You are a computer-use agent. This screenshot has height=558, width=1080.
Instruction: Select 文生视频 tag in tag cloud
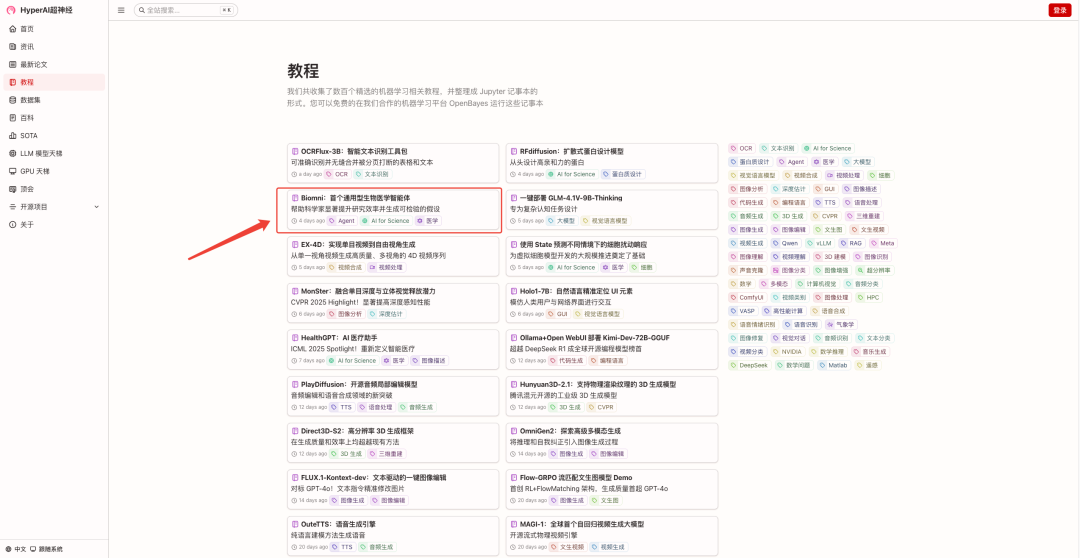pyautogui.click(x=869, y=229)
